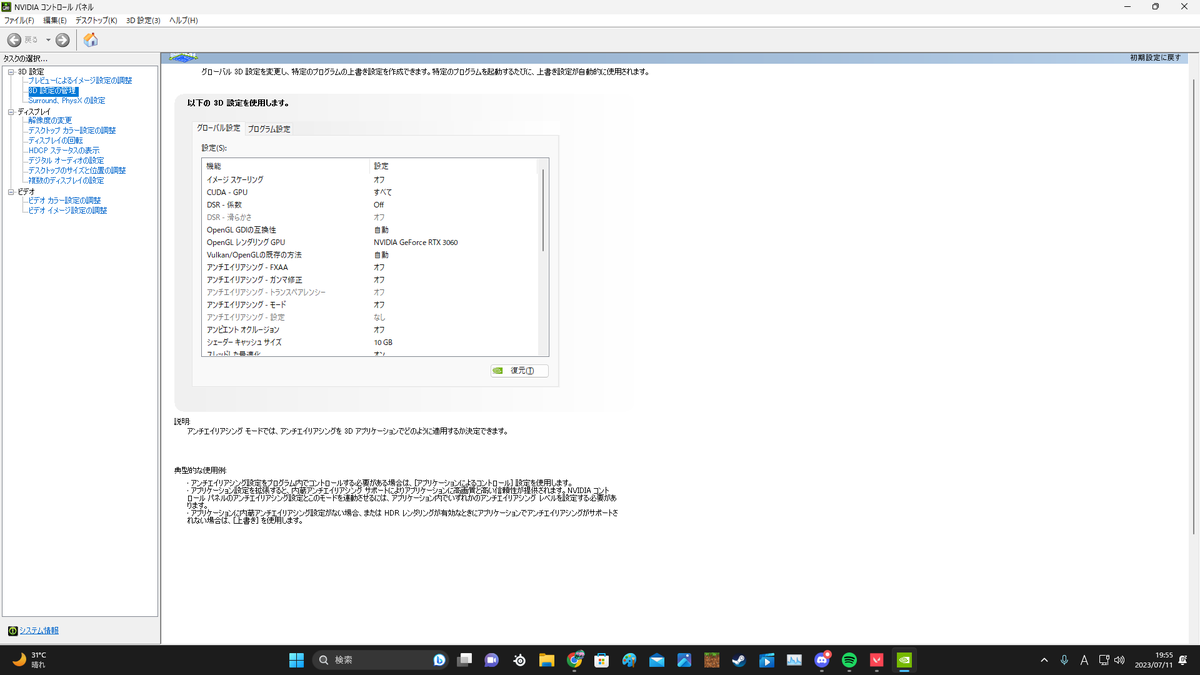Open デスクトップのサイズと位置の調整
The height and width of the screenshot is (675, 1200).
[x=77, y=171]
